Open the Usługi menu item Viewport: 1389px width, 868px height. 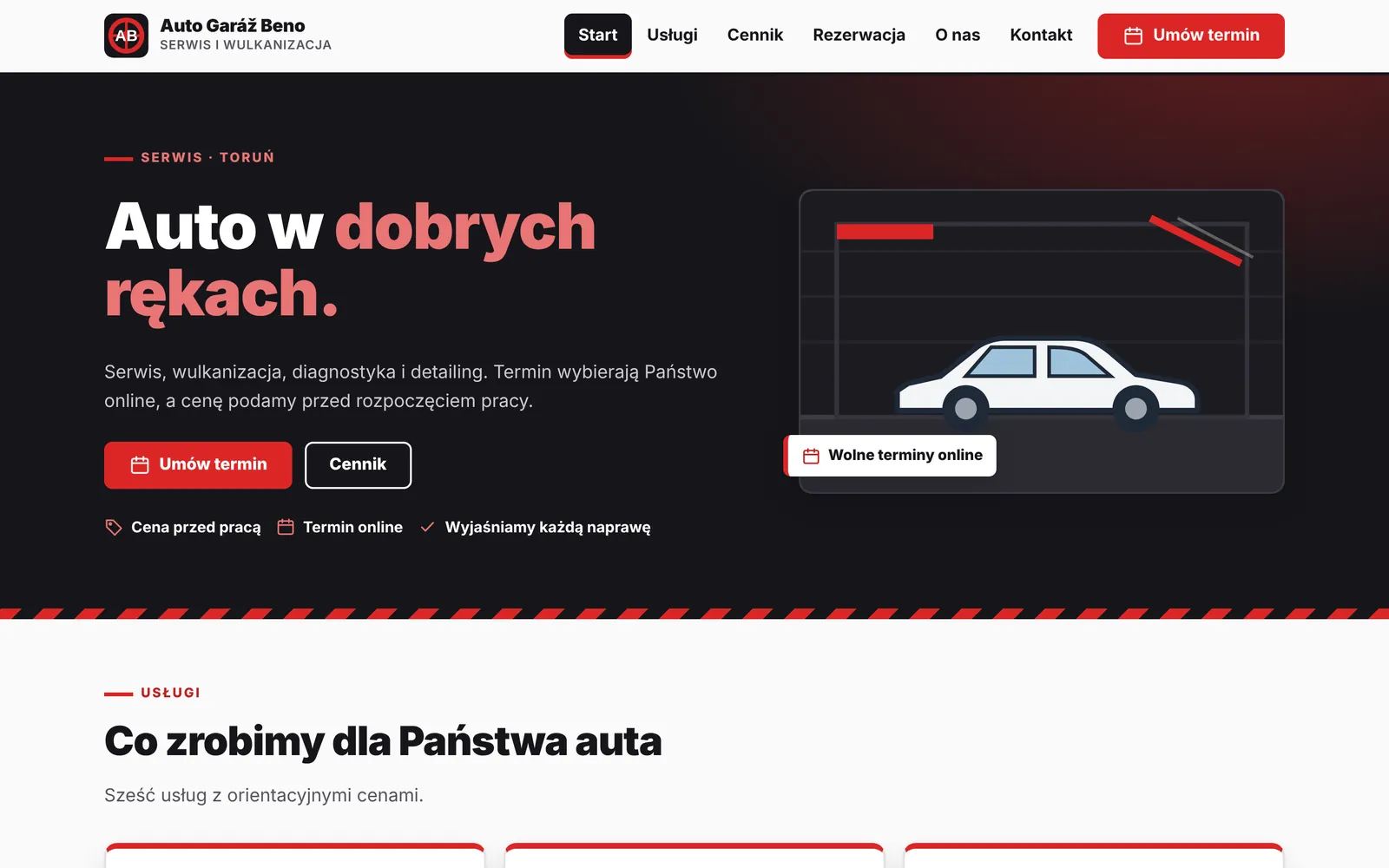tap(672, 36)
